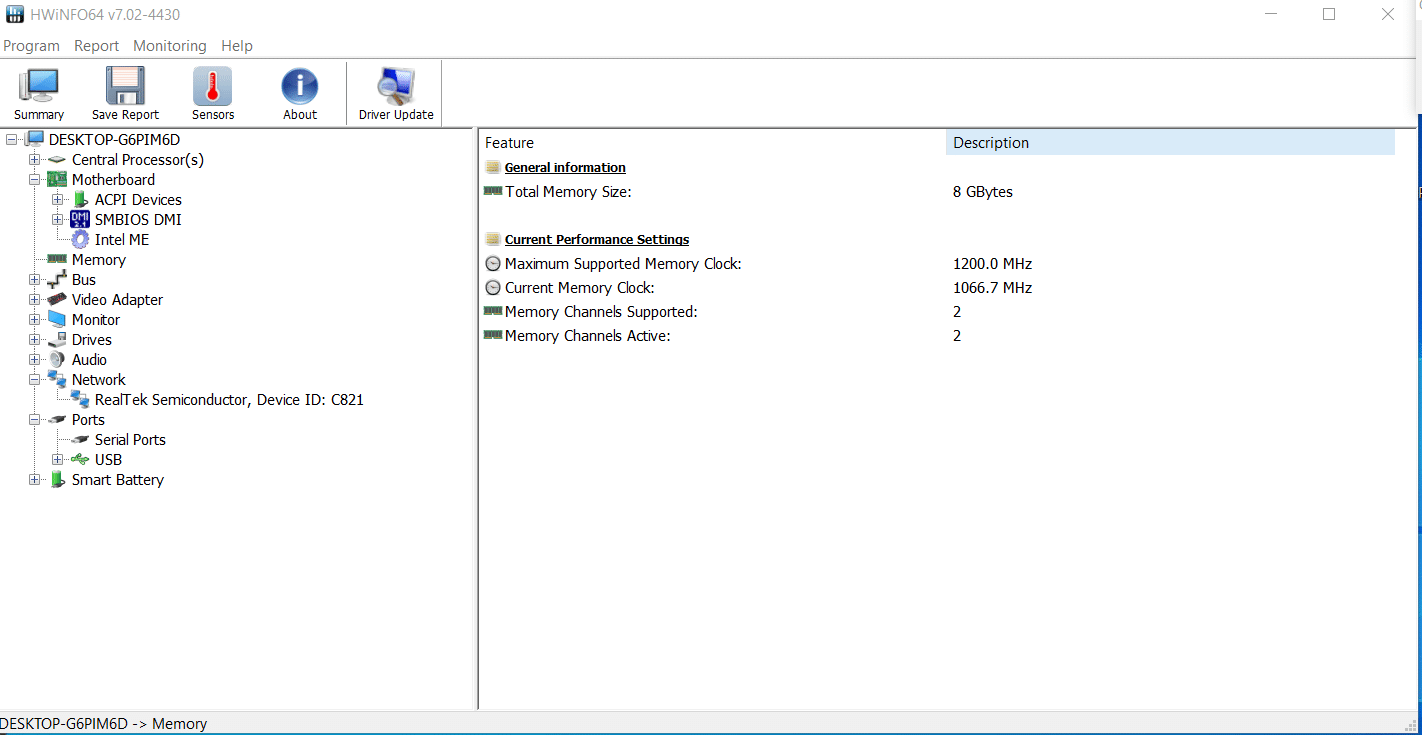Click the General information heading
The width and height of the screenshot is (1422, 735).
[x=565, y=167]
